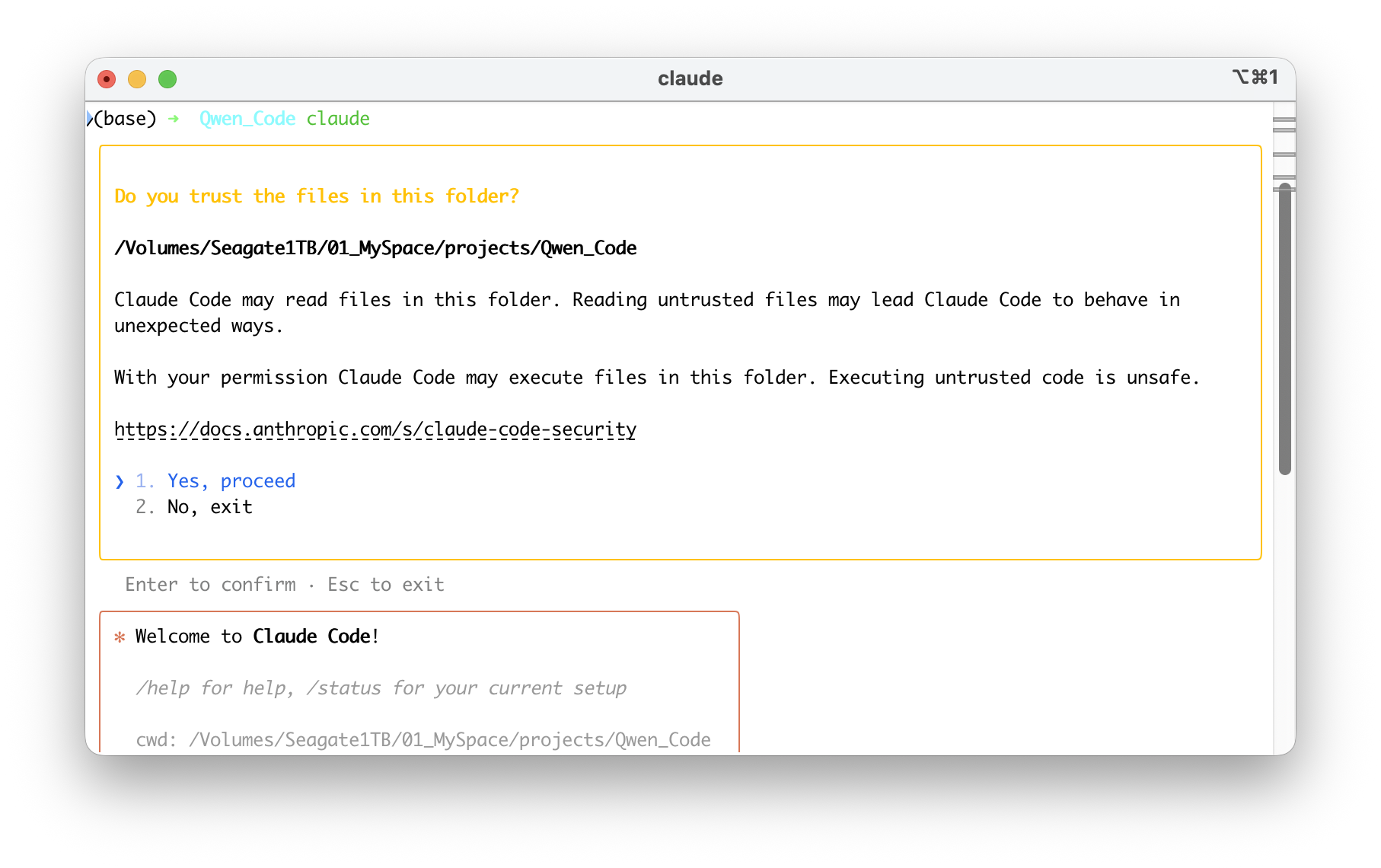Click the (base) conda environment label
This screenshot has width=1381, height=868.
[x=126, y=118]
